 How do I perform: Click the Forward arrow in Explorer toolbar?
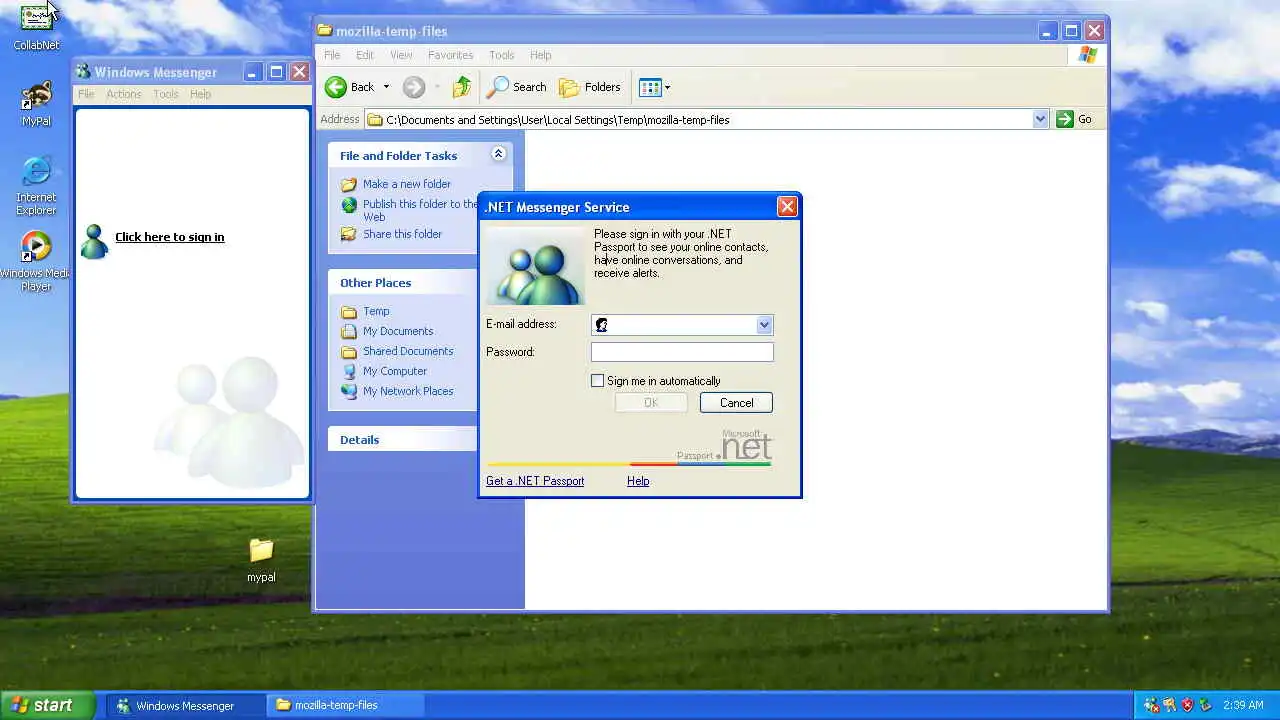click(x=414, y=87)
